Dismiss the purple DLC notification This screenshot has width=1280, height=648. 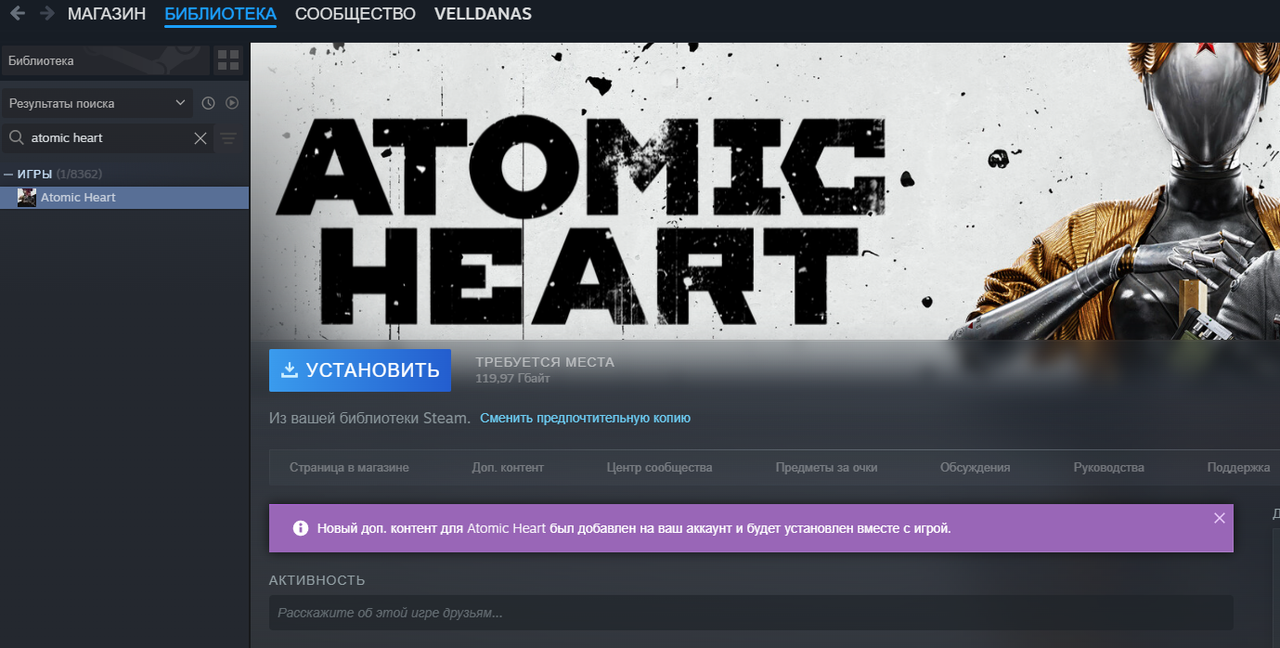pyautogui.click(x=1219, y=518)
